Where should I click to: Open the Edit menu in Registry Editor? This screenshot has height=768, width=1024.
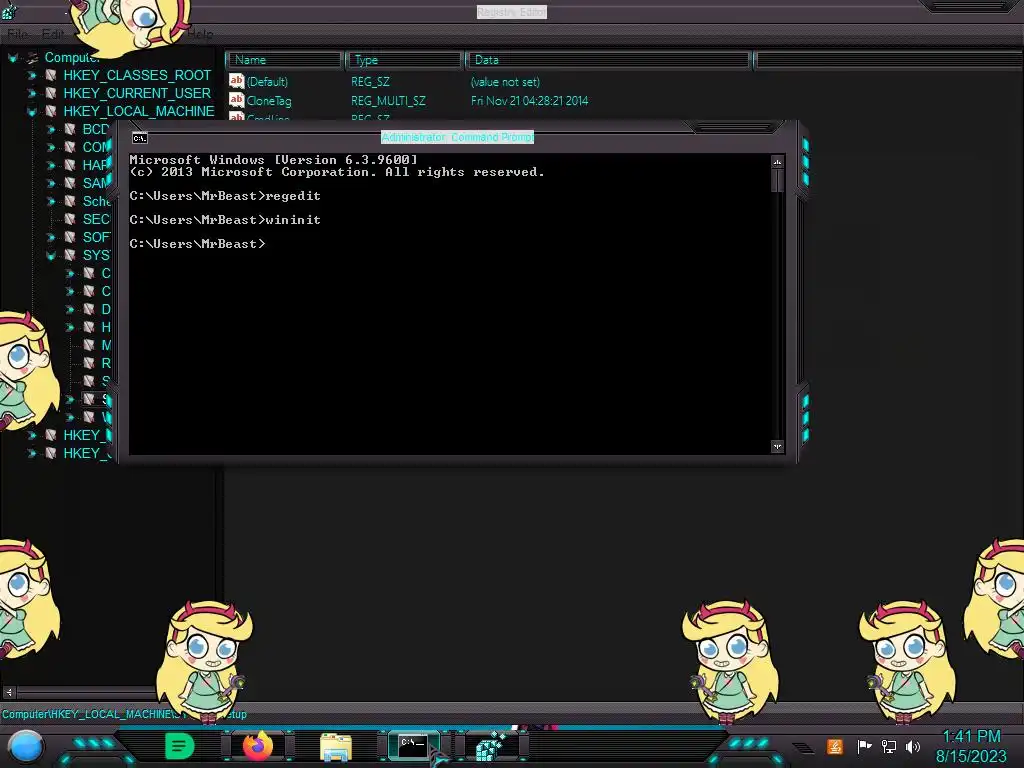[x=53, y=34]
